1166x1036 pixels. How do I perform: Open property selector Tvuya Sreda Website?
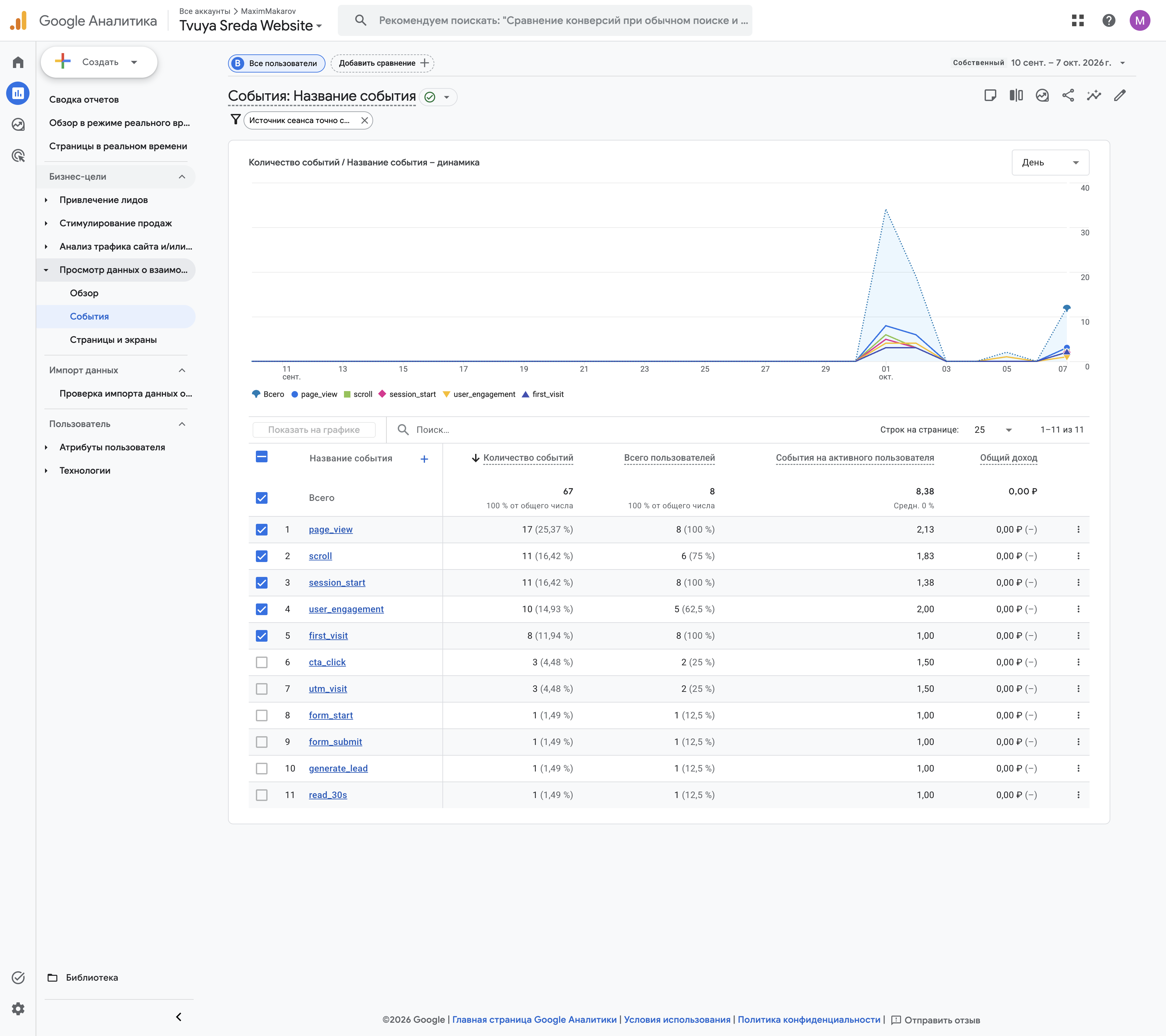(x=250, y=26)
